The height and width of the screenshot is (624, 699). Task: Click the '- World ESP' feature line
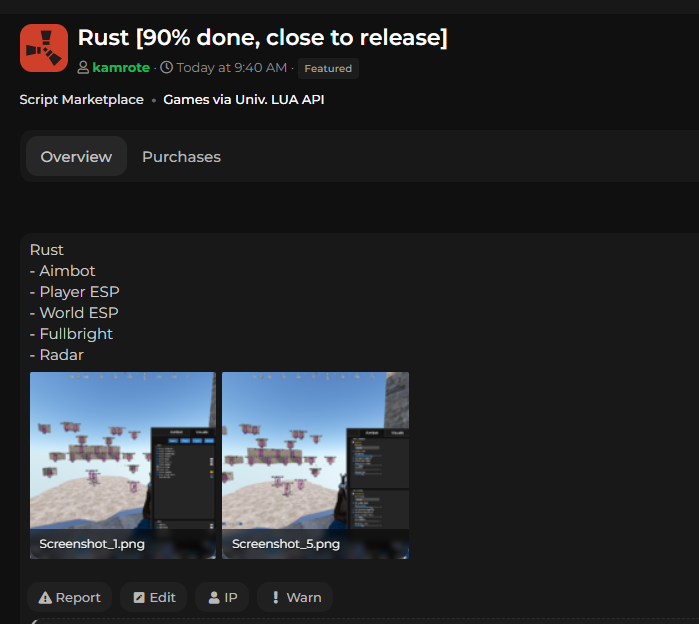click(74, 312)
